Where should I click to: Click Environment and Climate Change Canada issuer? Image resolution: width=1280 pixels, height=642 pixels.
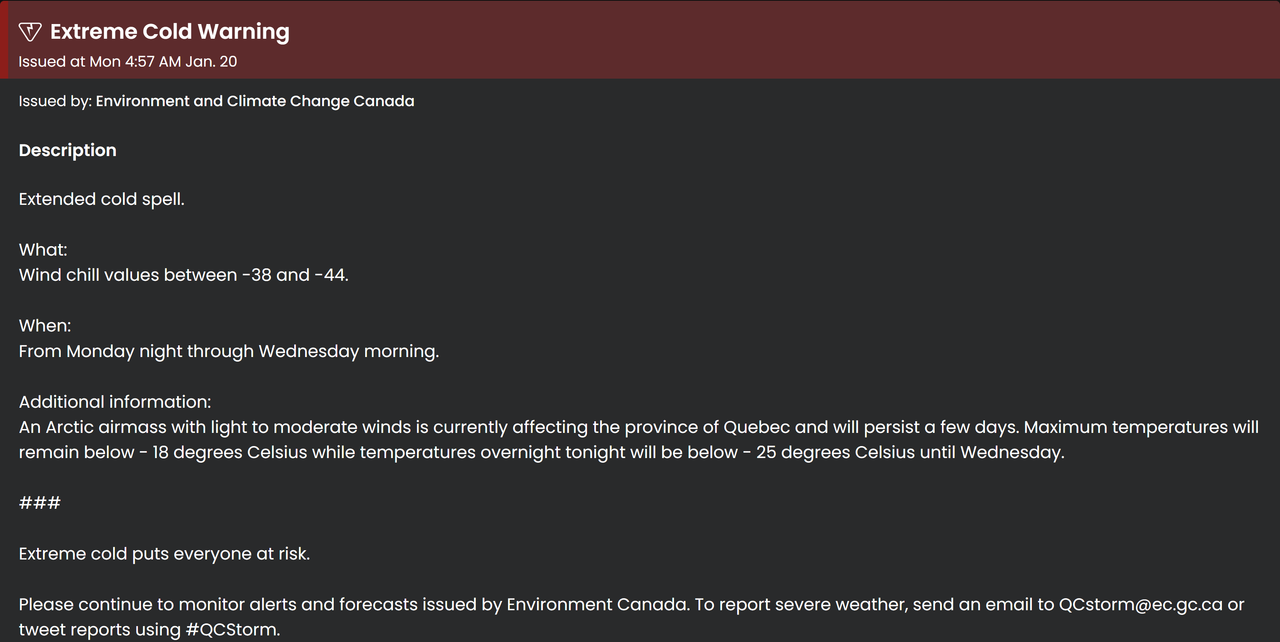255,101
